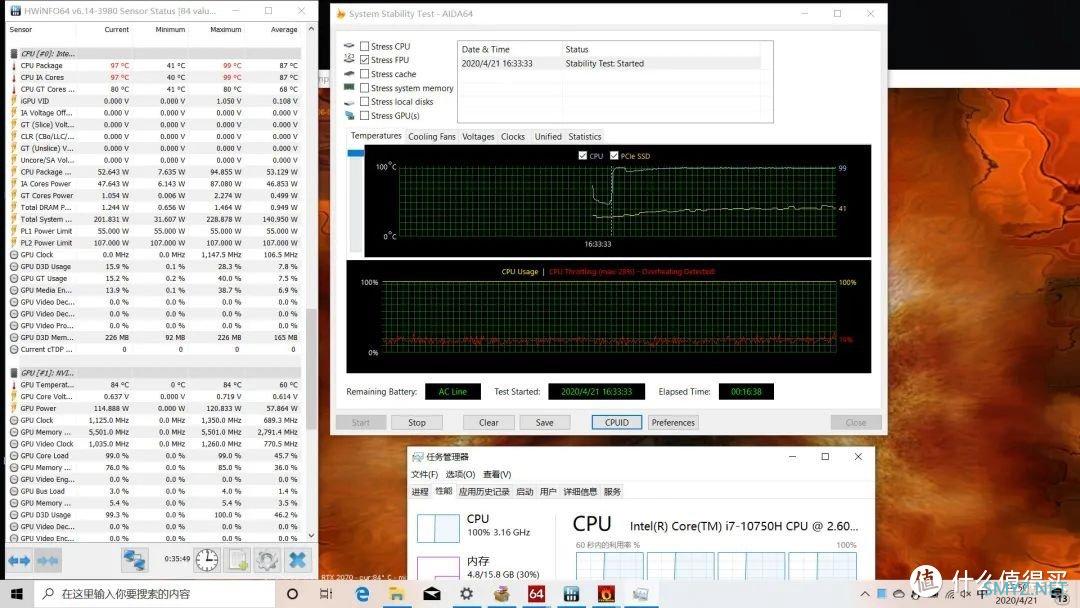
Task: Enable Stress cache checkbox
Action: pyautogui.click(x=364, y=74)
